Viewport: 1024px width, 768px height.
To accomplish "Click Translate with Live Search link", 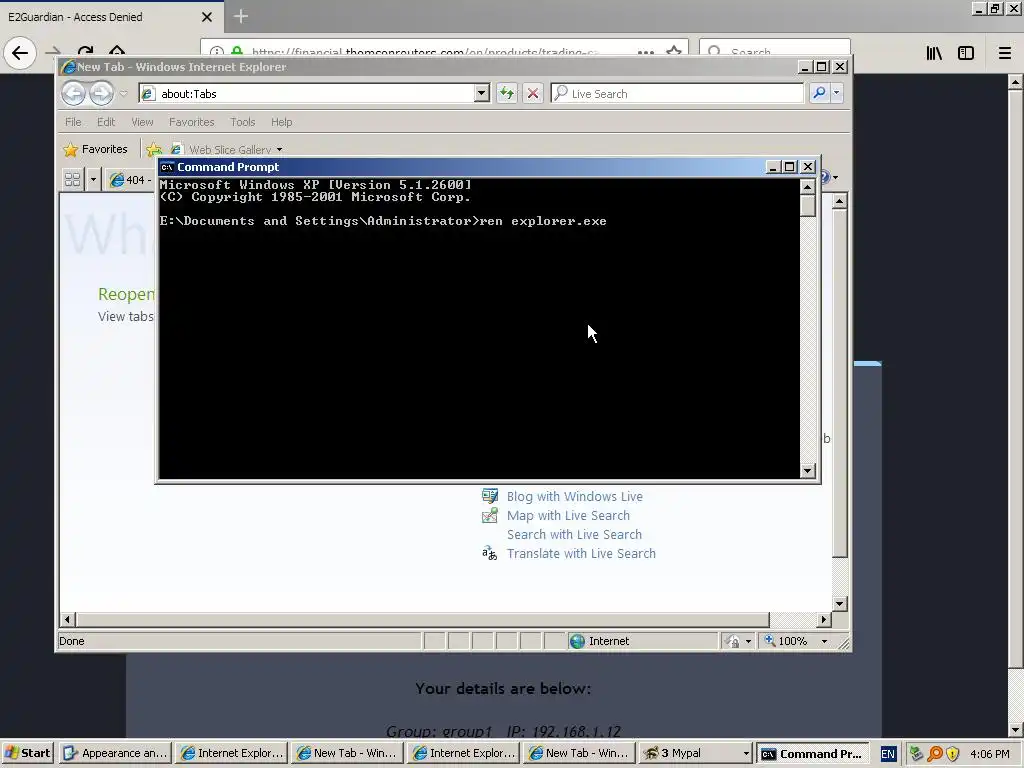I will click(x=581, y=554).
